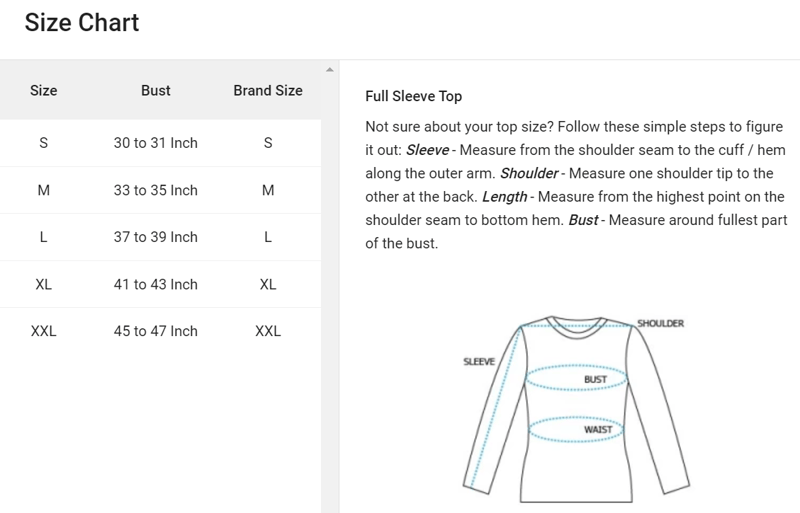Click the L entry under Brand Size

(268, 237)
